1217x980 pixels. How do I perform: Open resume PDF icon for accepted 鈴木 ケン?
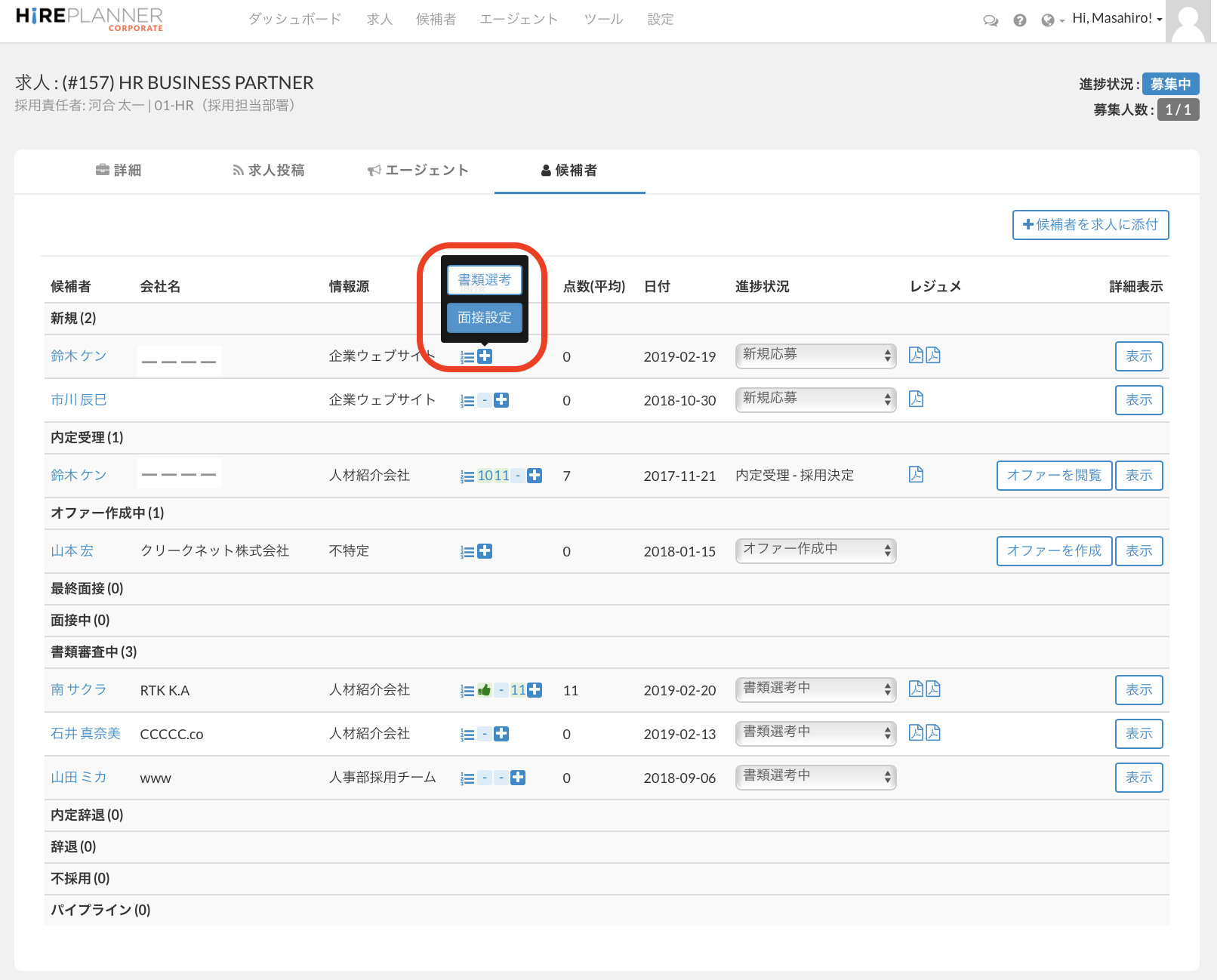tap(916, 475)
